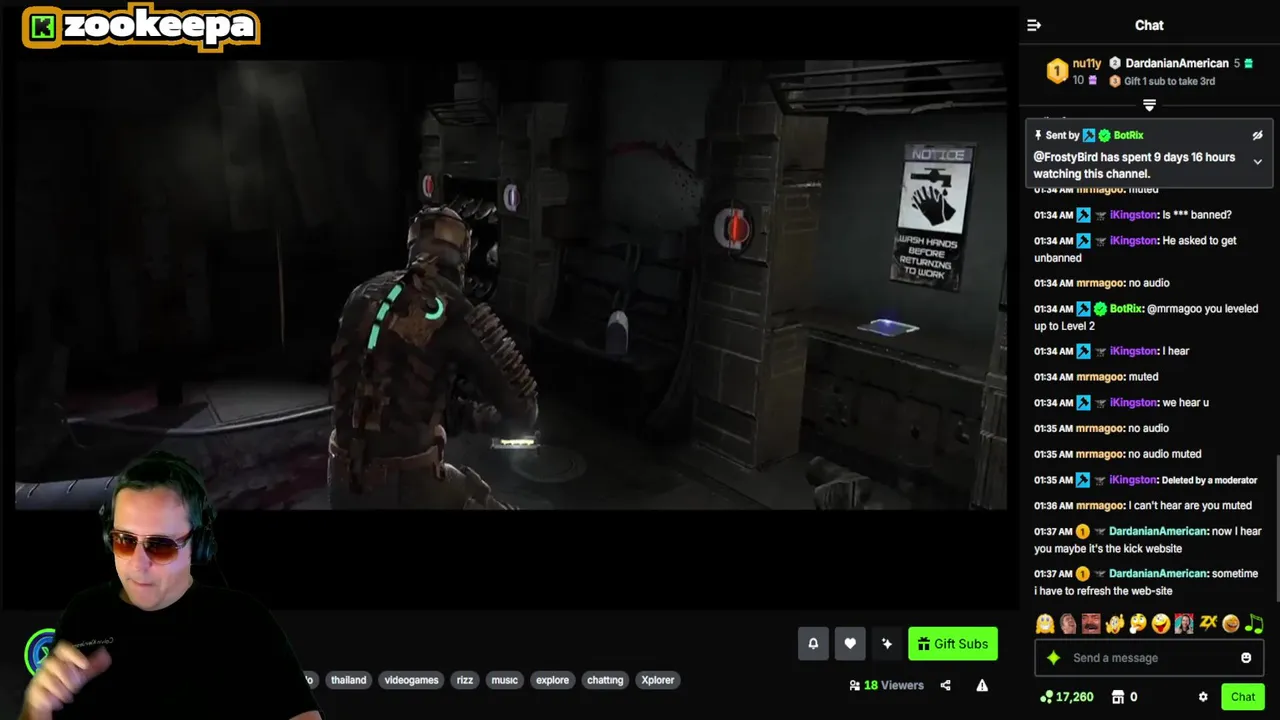The width and height of the screenshot is (1280, 720).
Task: Click DardanianAmerican on 'now I hear' message
Action: [x=1157, y=532]
